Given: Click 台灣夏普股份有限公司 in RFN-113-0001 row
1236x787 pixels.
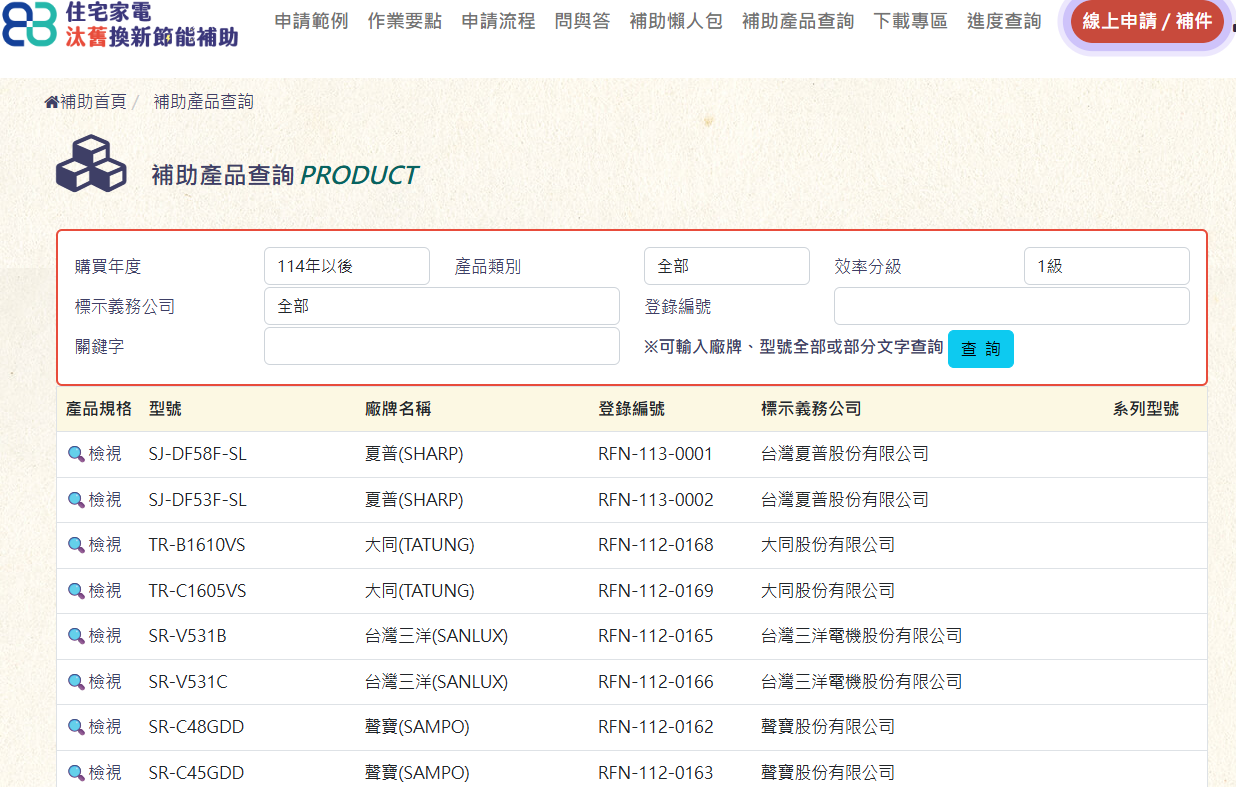Looking at the screenshot, I should point(845,454).
